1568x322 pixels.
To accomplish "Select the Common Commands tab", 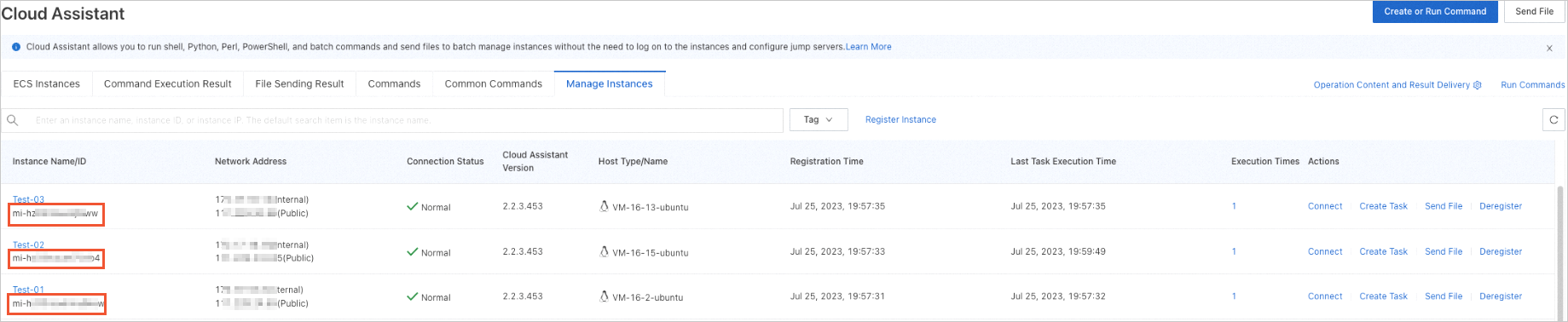I will click(494, 83).
